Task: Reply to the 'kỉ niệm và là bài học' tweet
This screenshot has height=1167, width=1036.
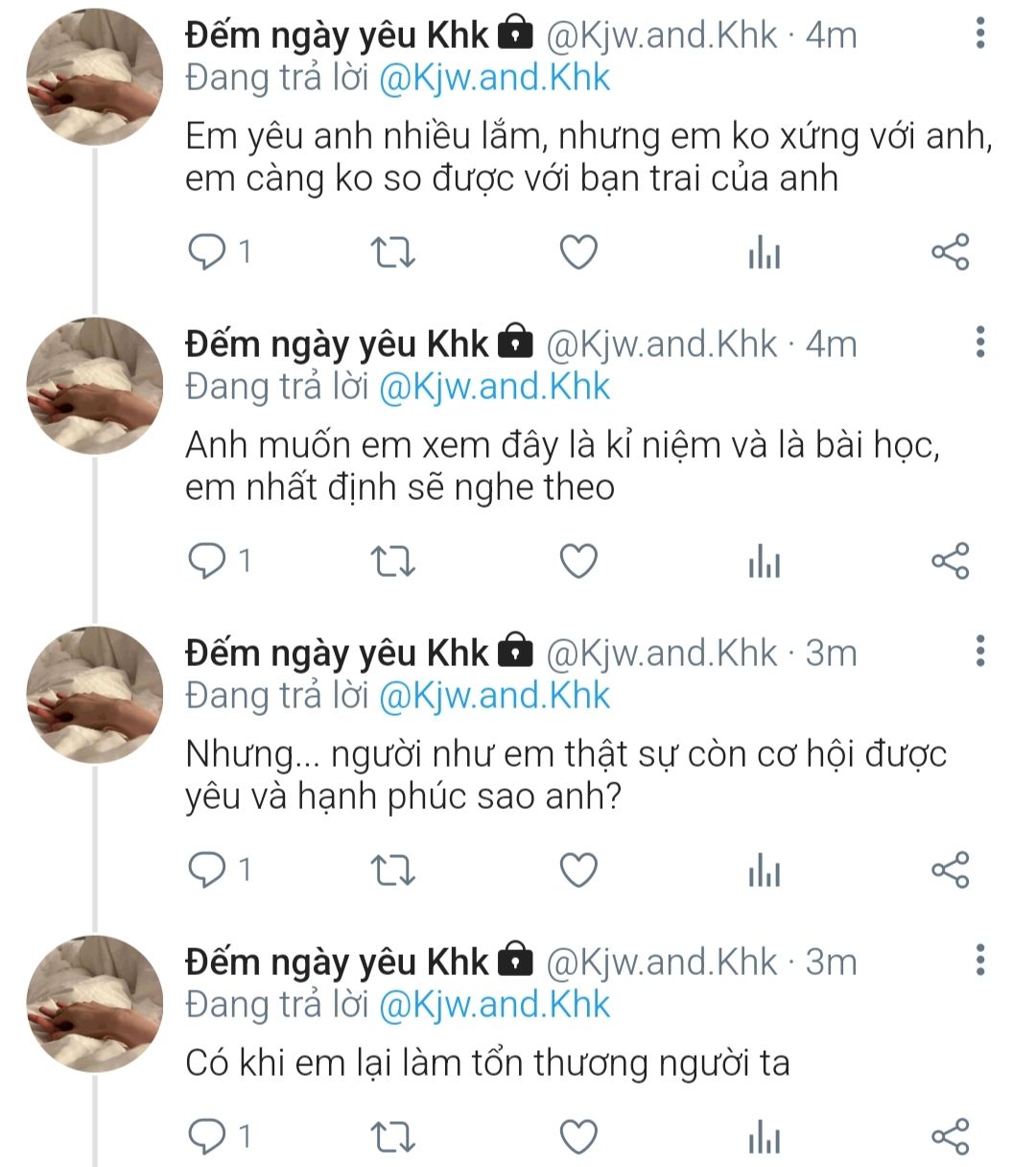Action: click(206, 560)
